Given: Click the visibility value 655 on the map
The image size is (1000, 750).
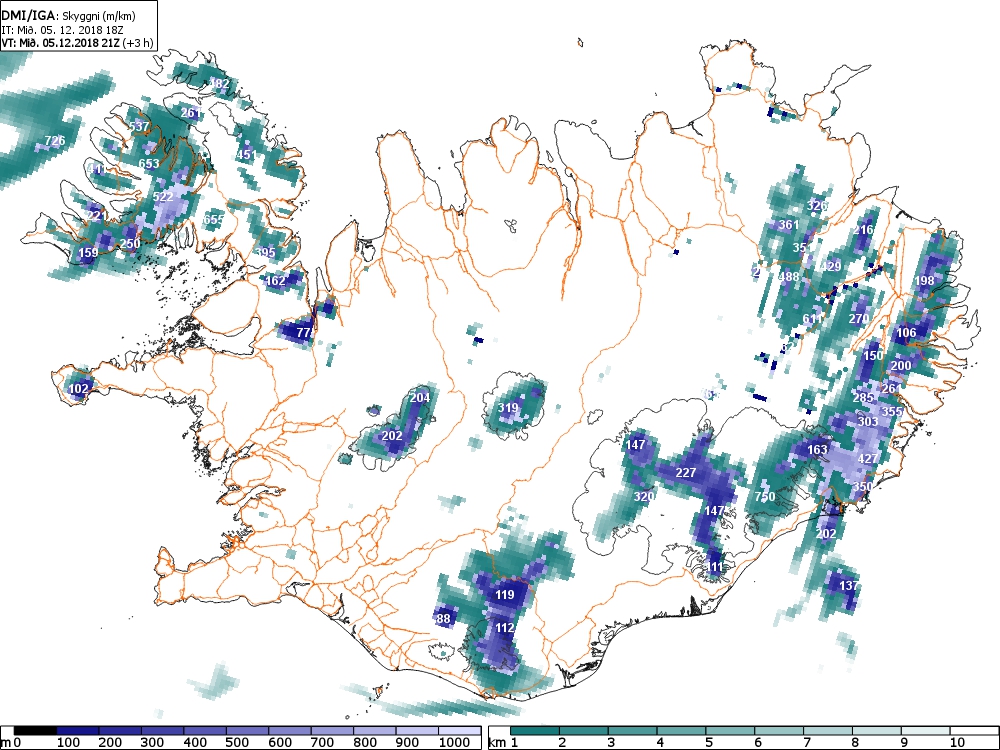Looking at the screenshot, I should [x=214, y=219].
